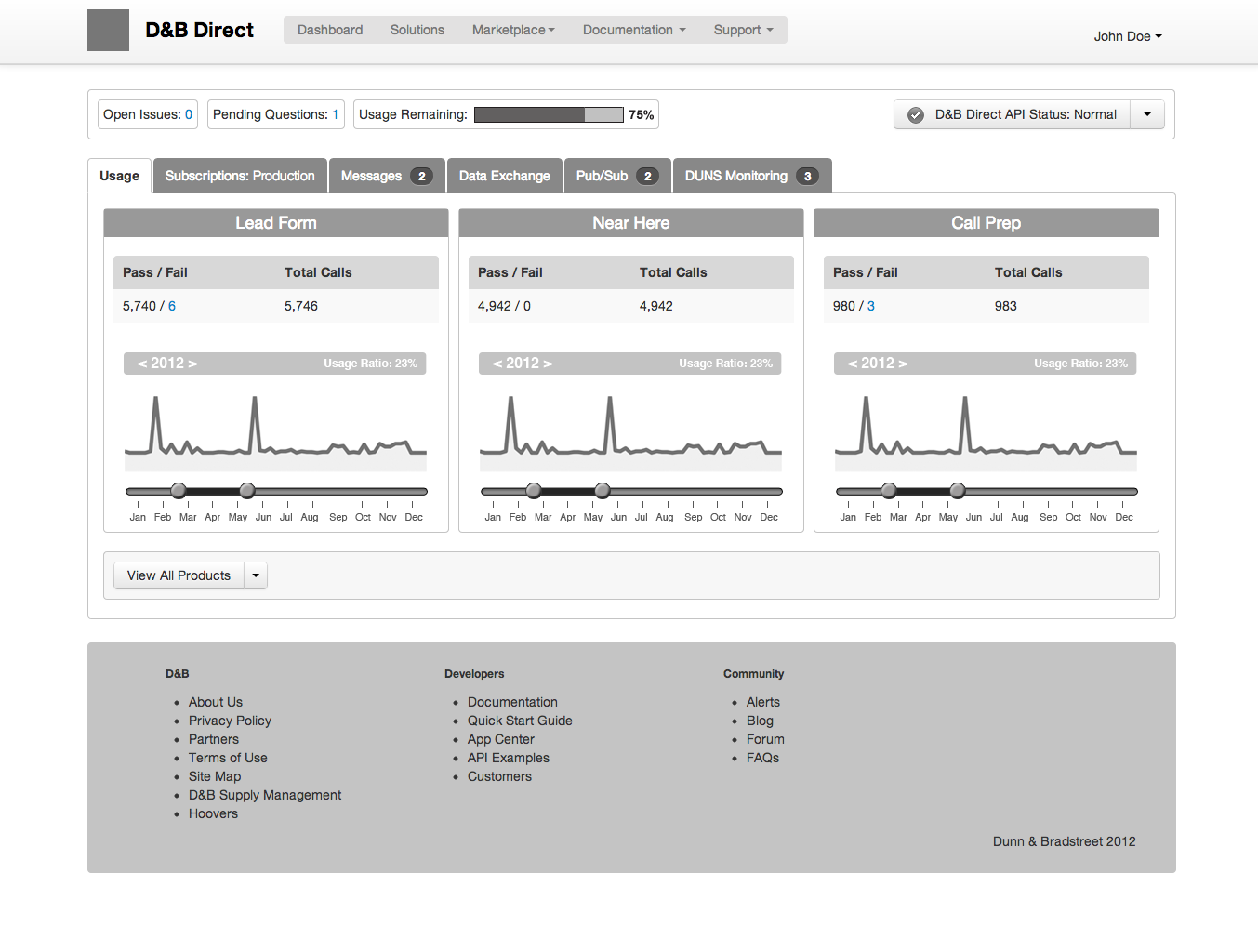Open the Hoovers footer link
1258x952 pixels.
click(x=213, y=813)
